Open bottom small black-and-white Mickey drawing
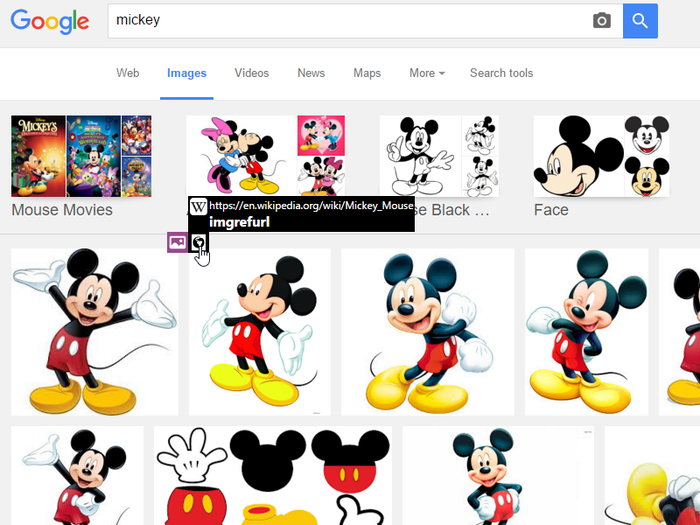Viewport: 700px width, 525px height. click(x=480, y=177)
